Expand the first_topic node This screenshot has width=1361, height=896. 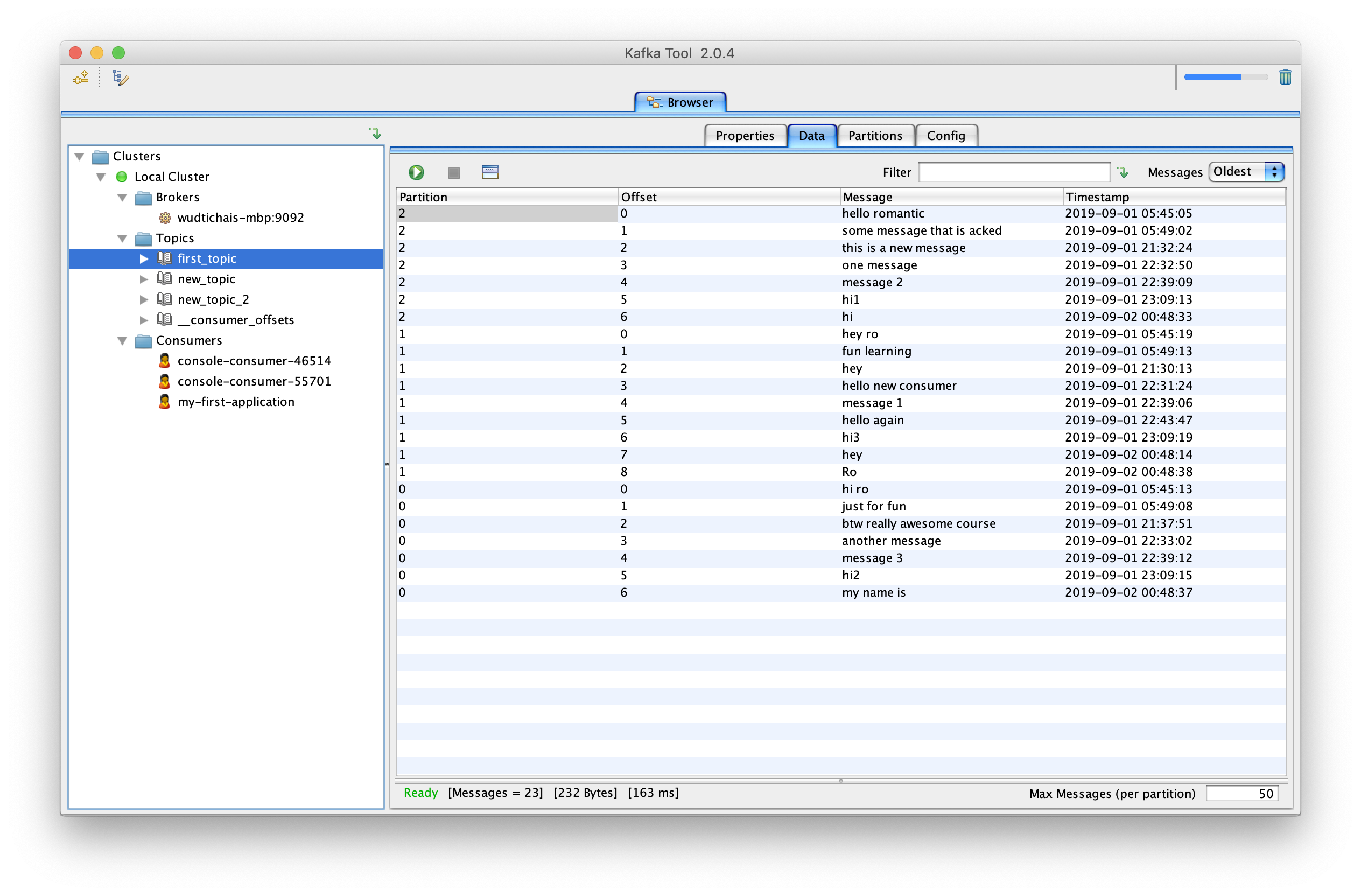pyautogui.click(x=144, y=259)
